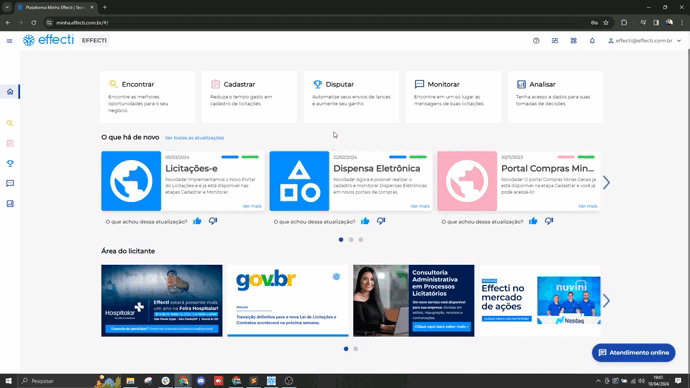Click Ver mais on Dispensa Eletrônica card
690x388 pixels.
420,206
